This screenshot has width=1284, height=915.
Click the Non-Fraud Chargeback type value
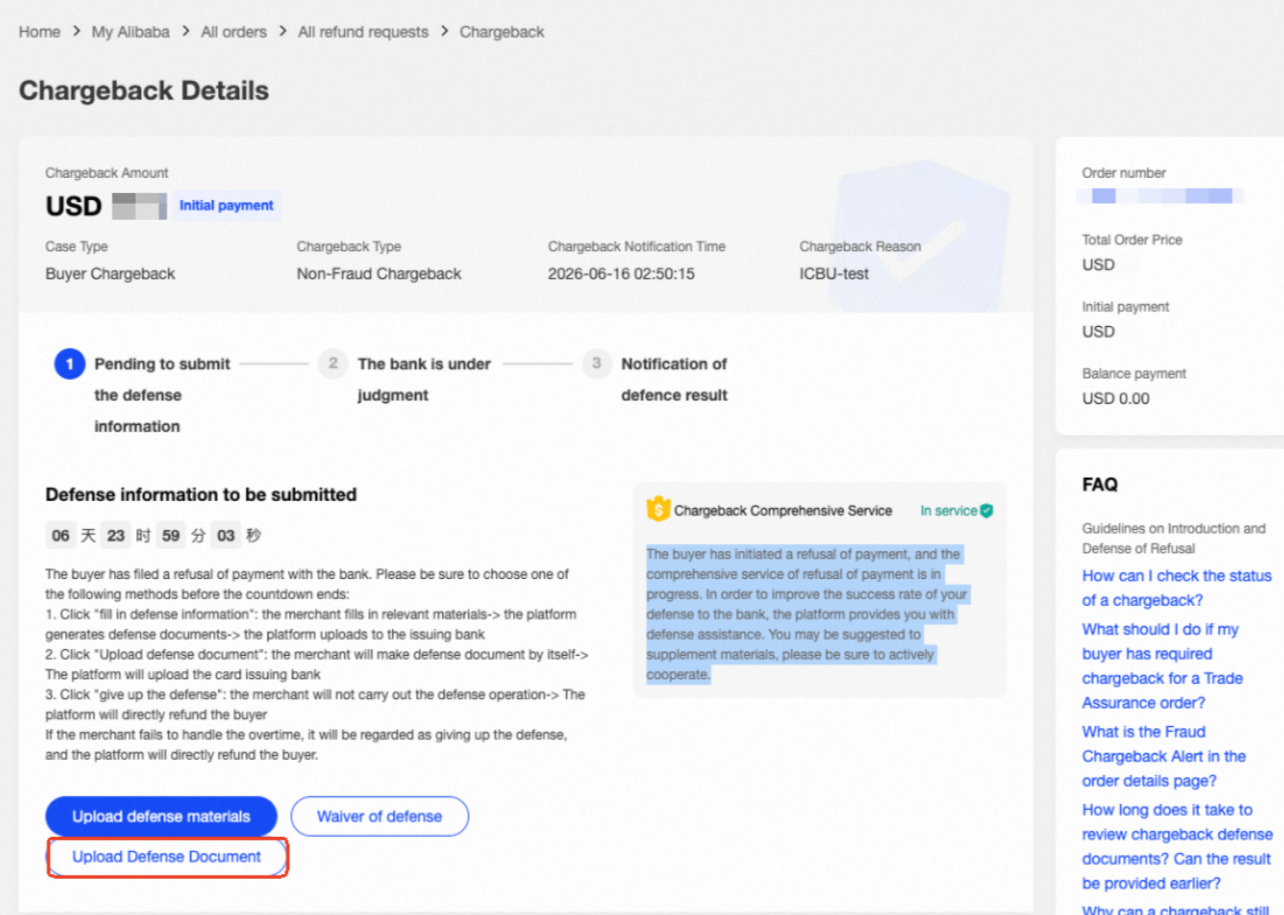[379, 274]
